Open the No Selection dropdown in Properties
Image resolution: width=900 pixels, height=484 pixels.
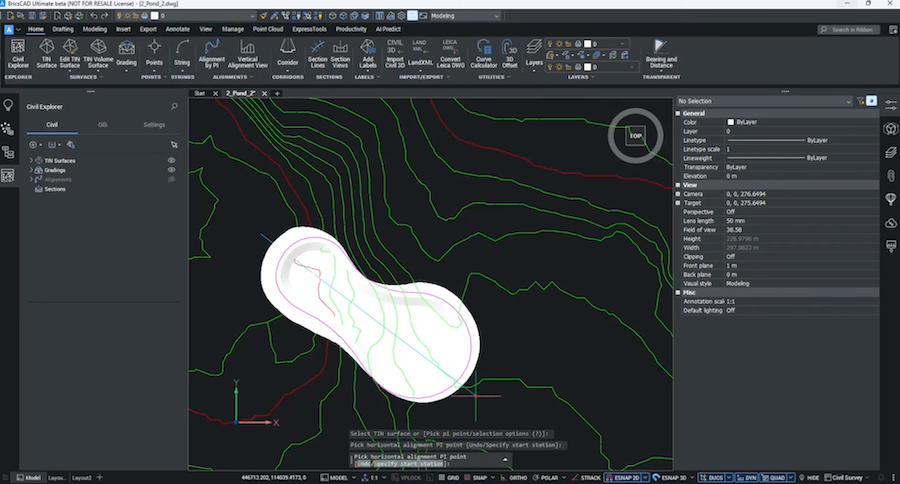pyautogui.click(x=765, y=101)
